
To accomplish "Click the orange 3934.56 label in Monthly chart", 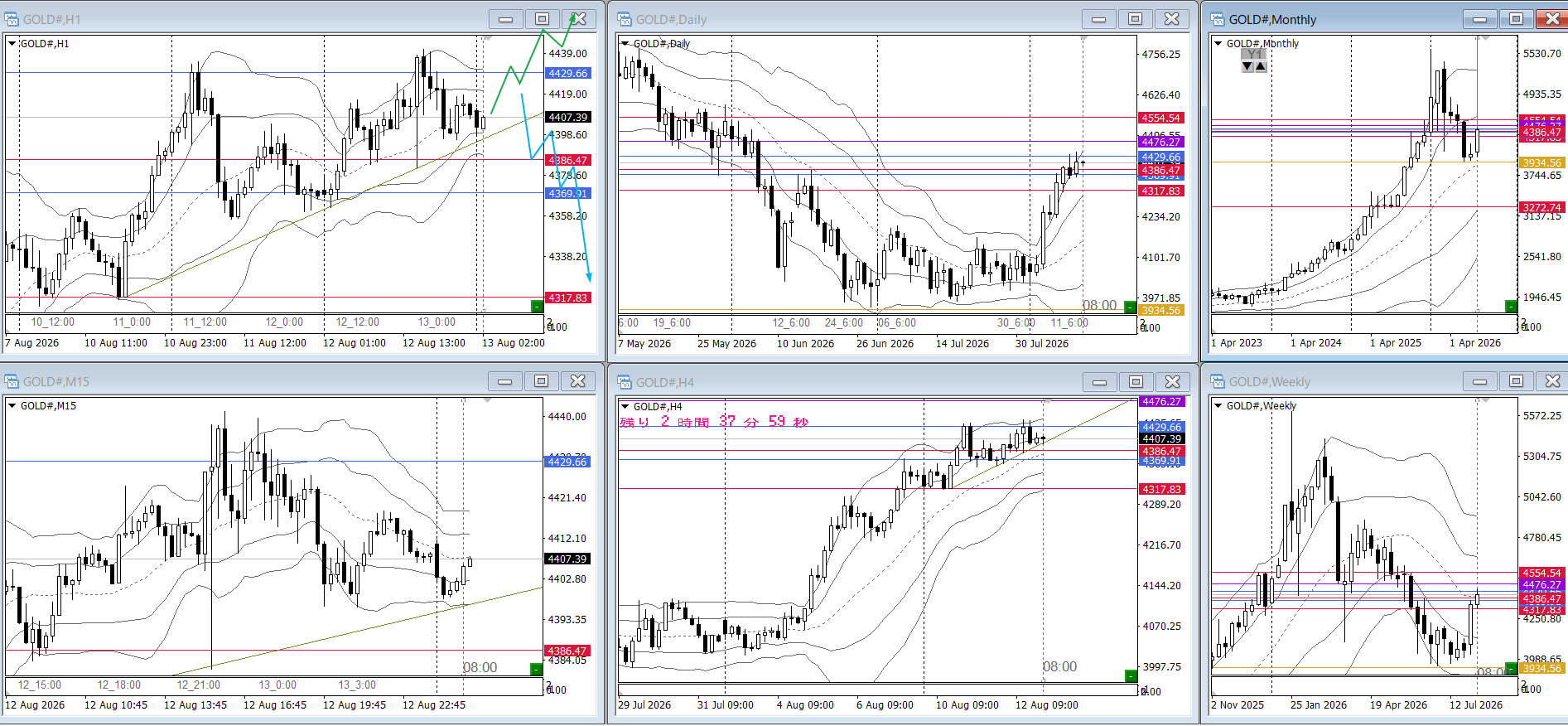I will 1542,163.
